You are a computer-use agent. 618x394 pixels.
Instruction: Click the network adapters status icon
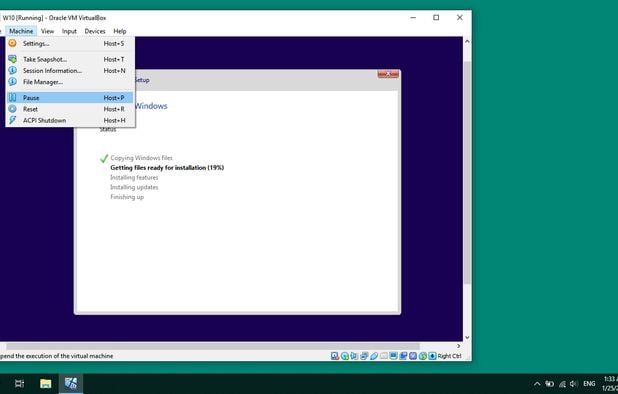tap(364, 356)
